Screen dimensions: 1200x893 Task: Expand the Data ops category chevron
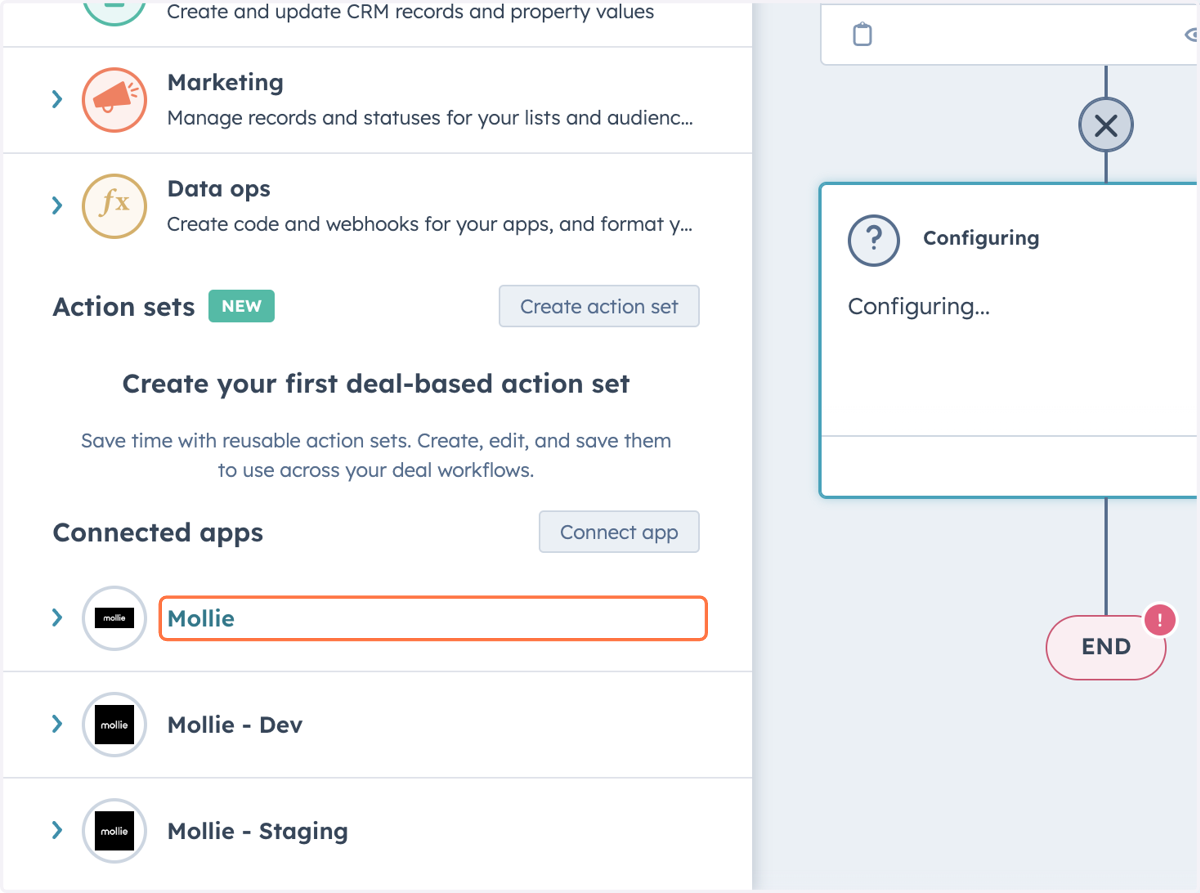pos(57,205)
